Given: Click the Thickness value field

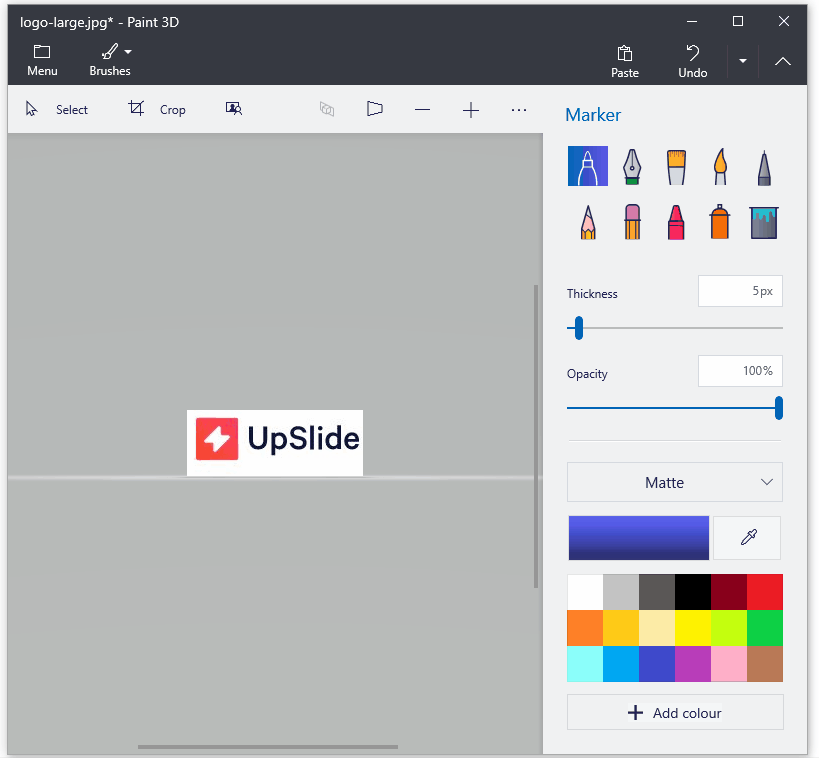Looking at the screenshot, I should [740, 291].
